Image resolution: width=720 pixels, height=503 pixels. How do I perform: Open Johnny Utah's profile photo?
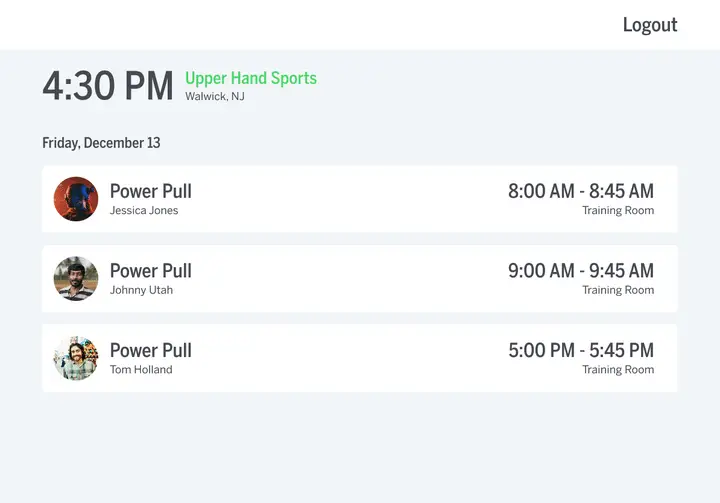coord(76,278)
